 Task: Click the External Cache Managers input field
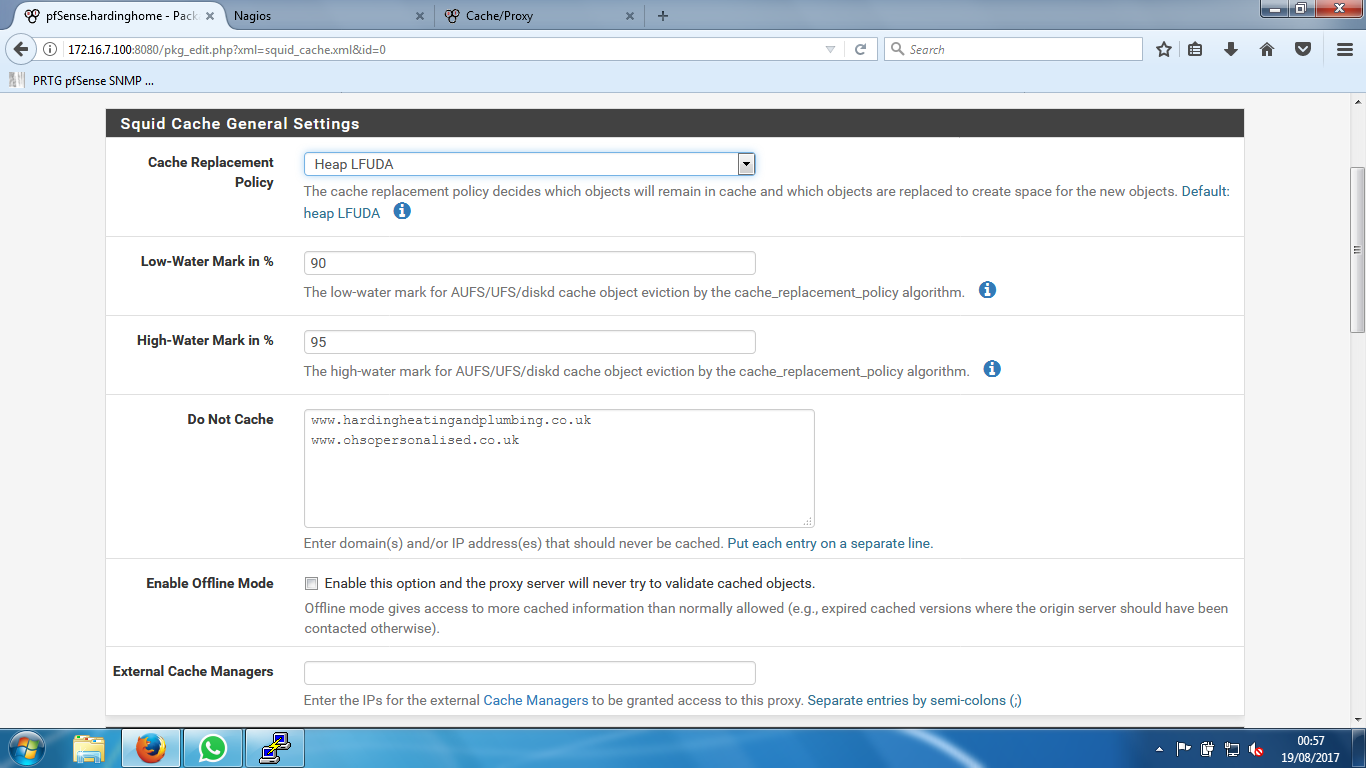pos(530,673)
